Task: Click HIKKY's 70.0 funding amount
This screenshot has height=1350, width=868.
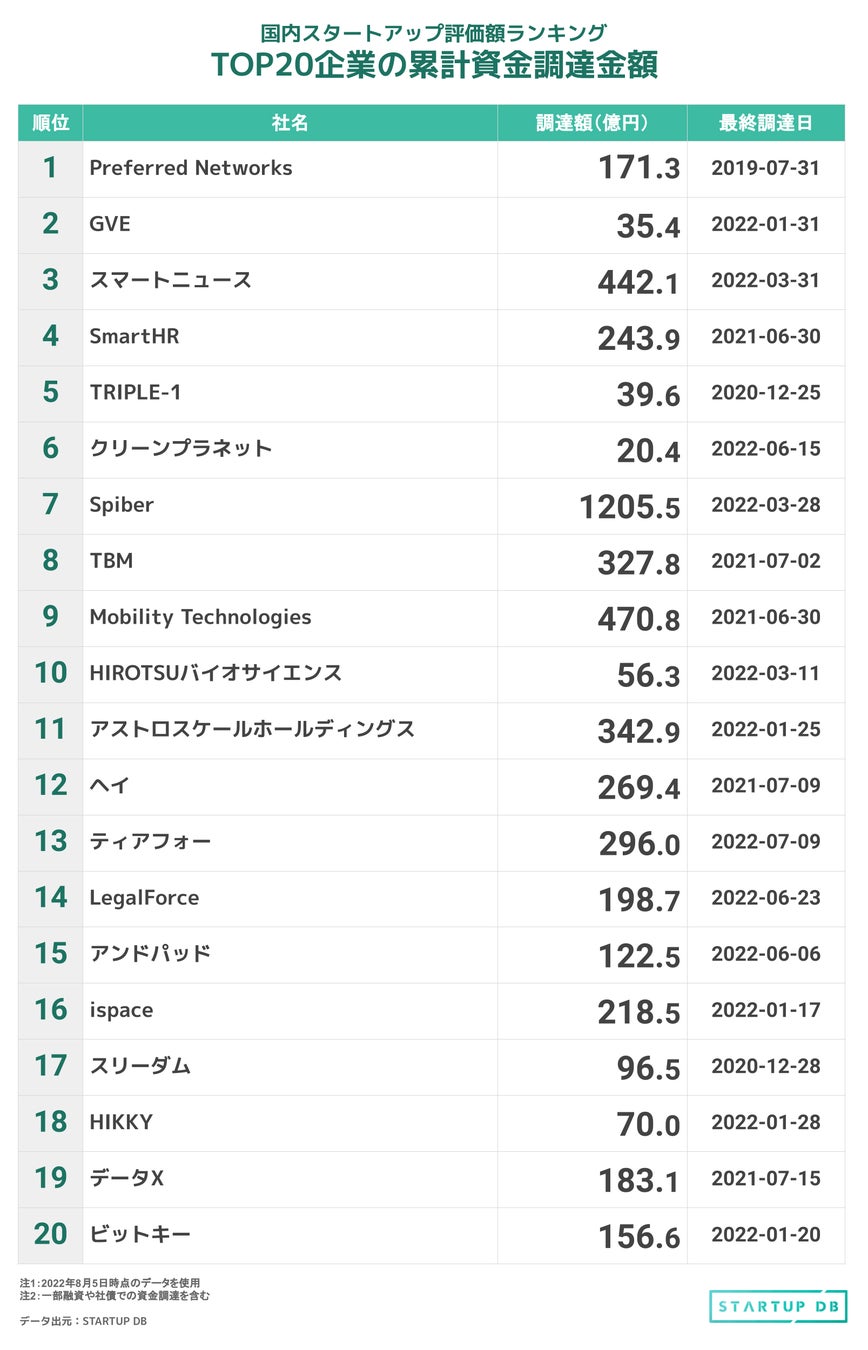Action: (x=648, y=1124)
